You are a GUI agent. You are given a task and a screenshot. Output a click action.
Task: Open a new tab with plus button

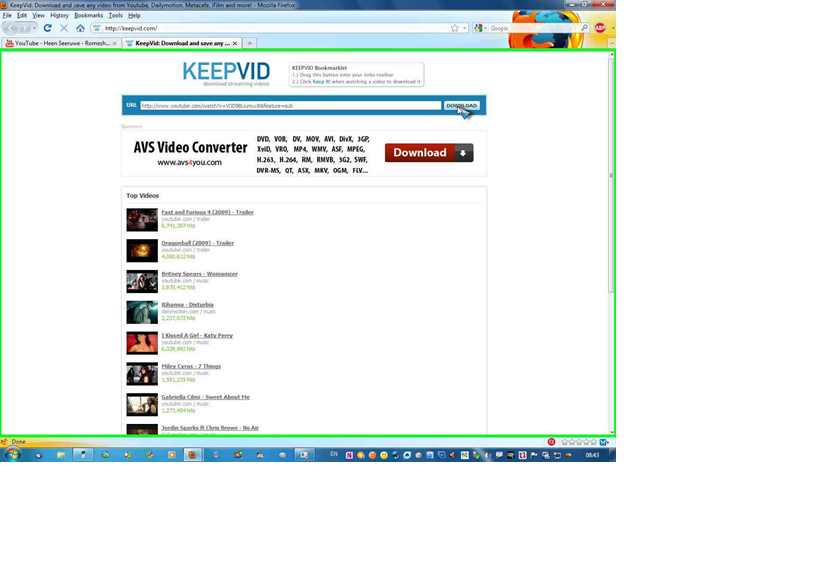[x=250, y=43]
